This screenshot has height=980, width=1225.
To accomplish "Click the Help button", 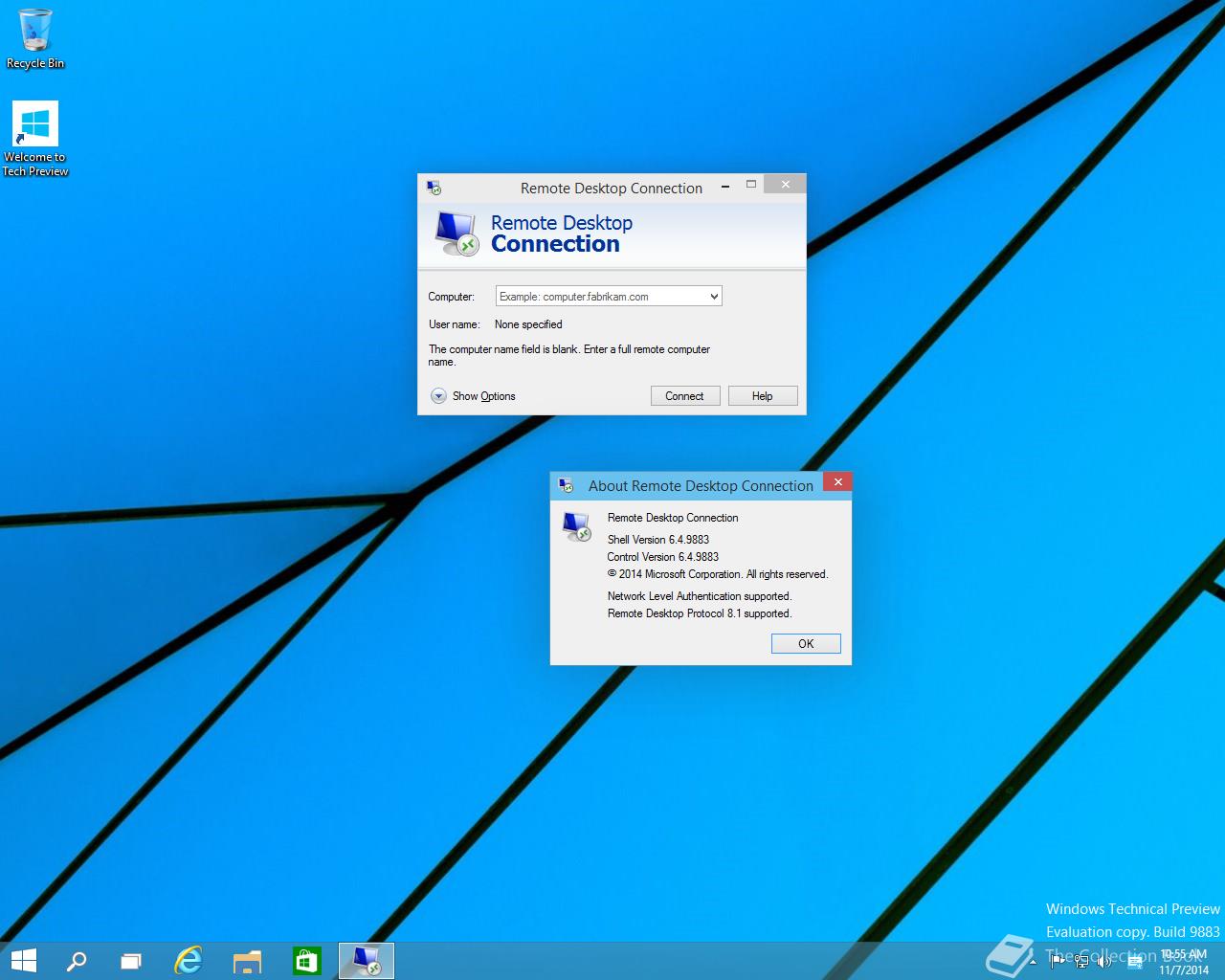I will point(763,396).
